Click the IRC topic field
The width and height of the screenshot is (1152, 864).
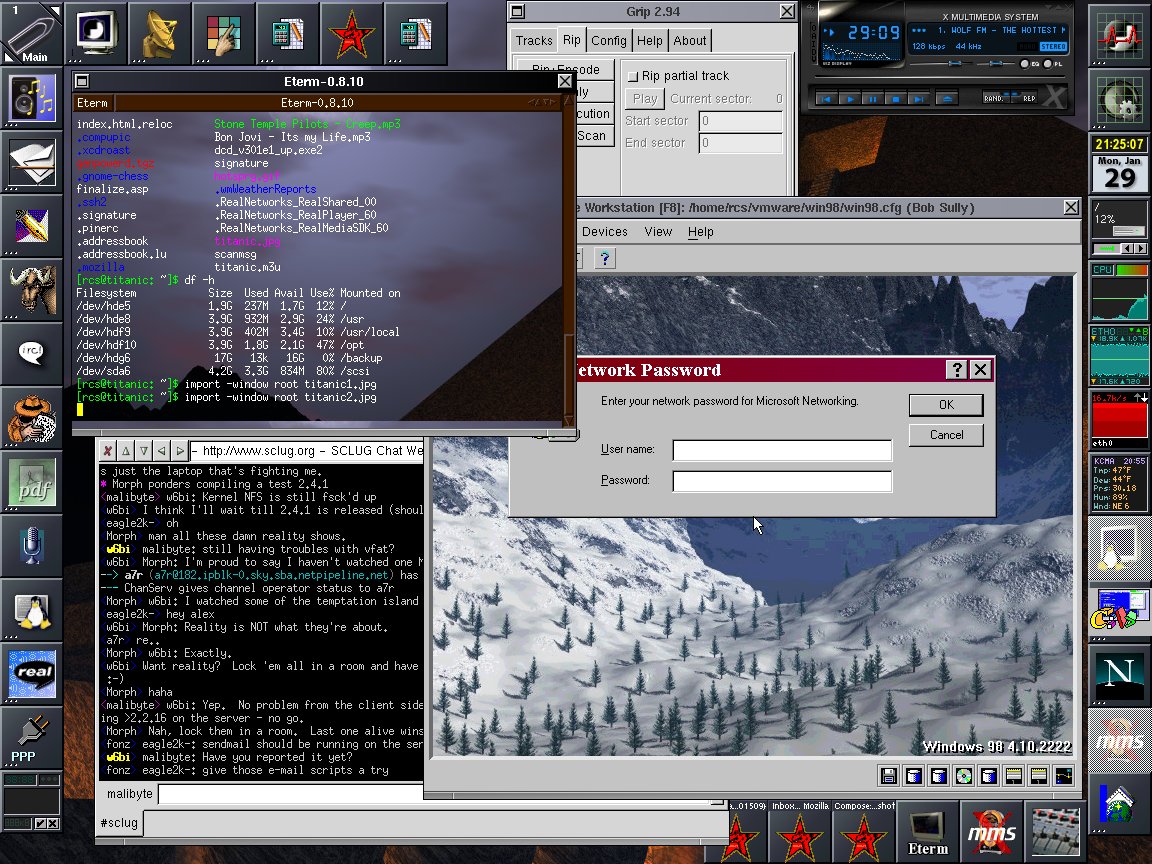pyautogui.click(x=307, y=450)
